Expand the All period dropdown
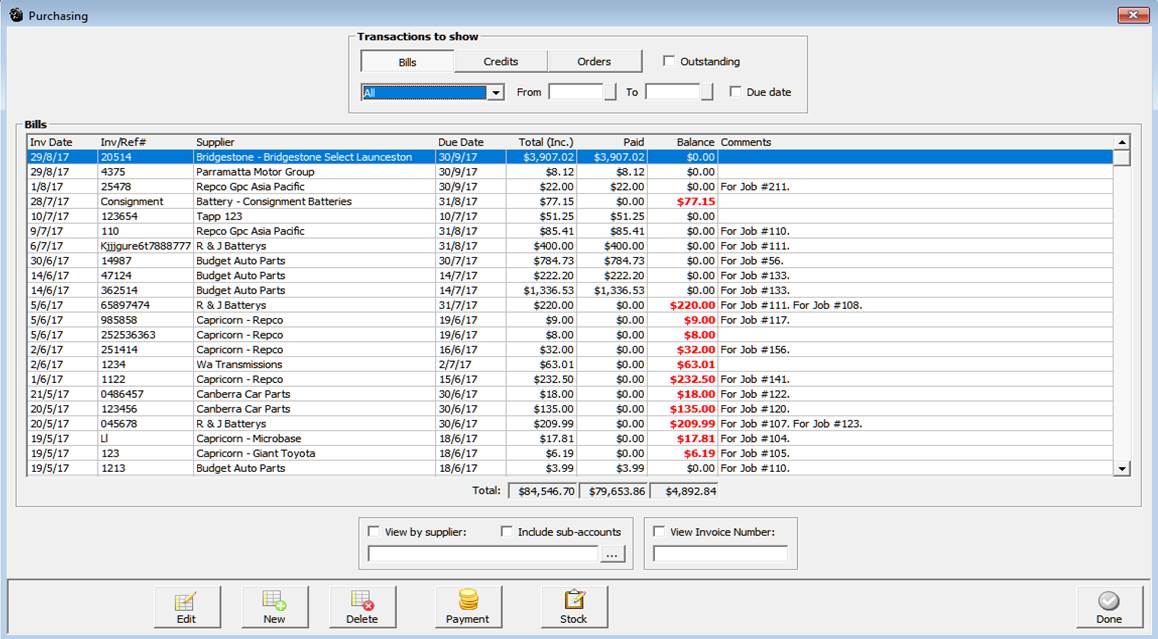This screenshot has height=639, width=1158. coord(495,93)
